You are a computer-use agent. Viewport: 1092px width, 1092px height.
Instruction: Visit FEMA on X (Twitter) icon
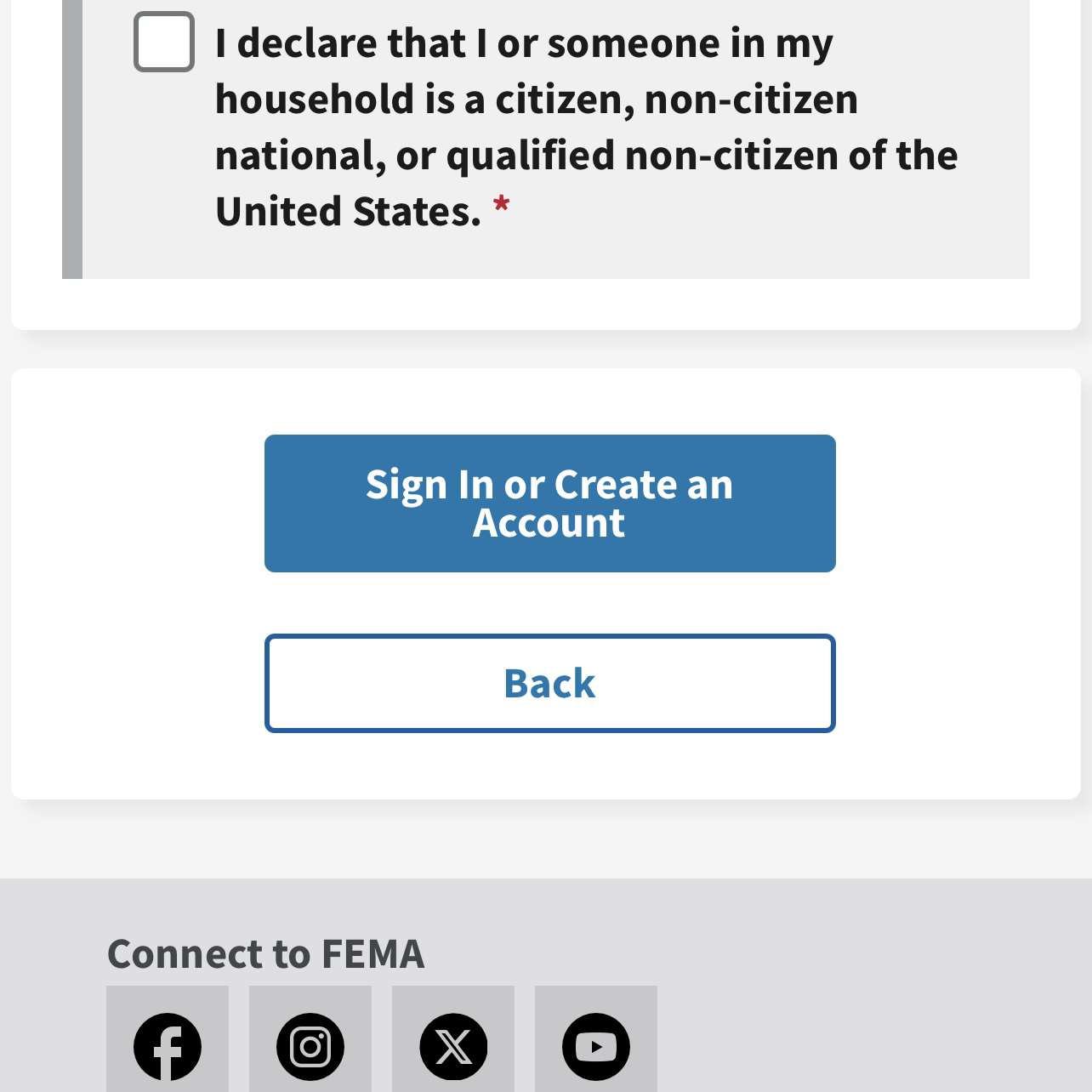point(453,1046)
